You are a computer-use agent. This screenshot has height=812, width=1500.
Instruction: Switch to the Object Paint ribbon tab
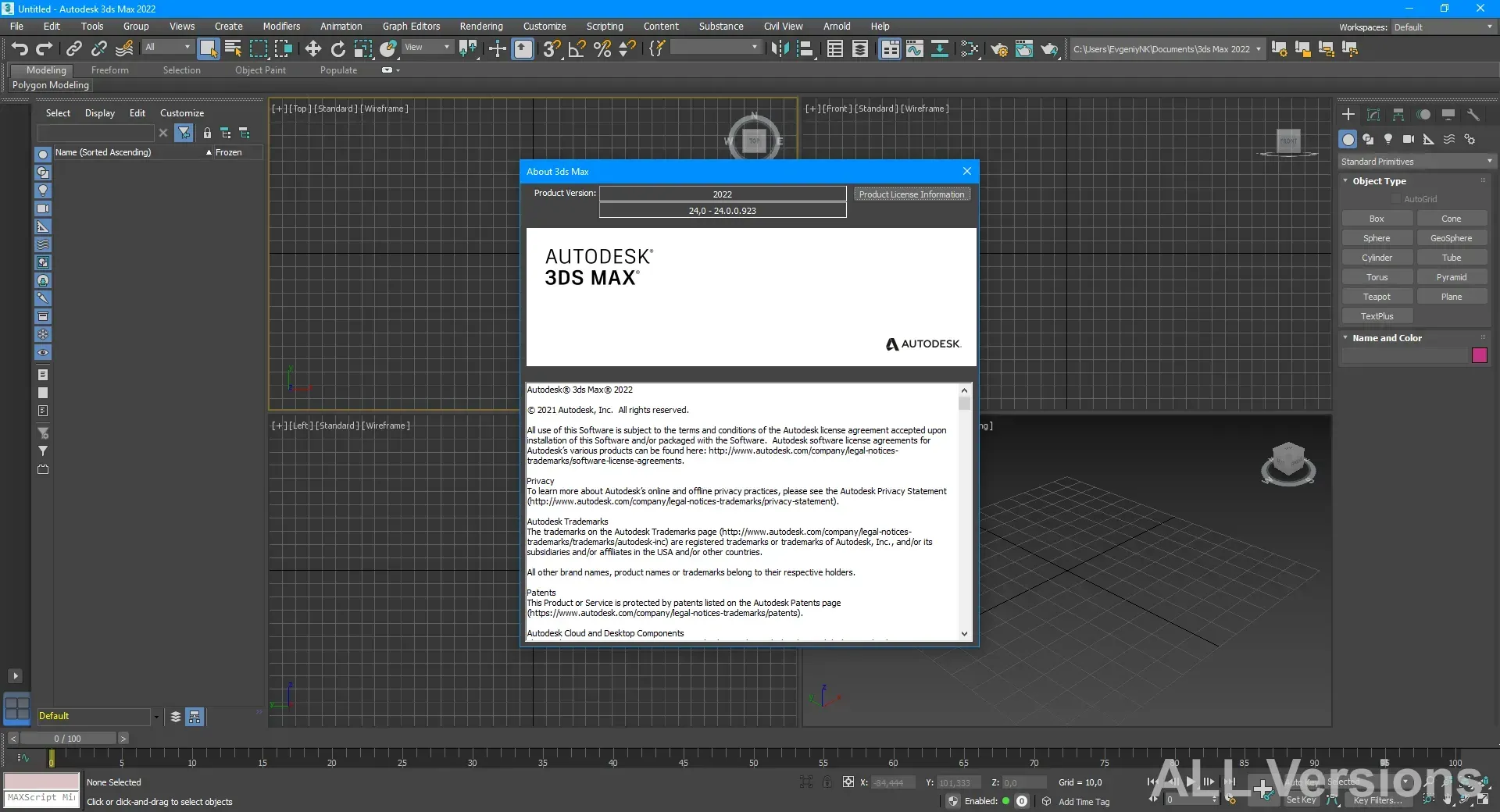tap(260, 69)
